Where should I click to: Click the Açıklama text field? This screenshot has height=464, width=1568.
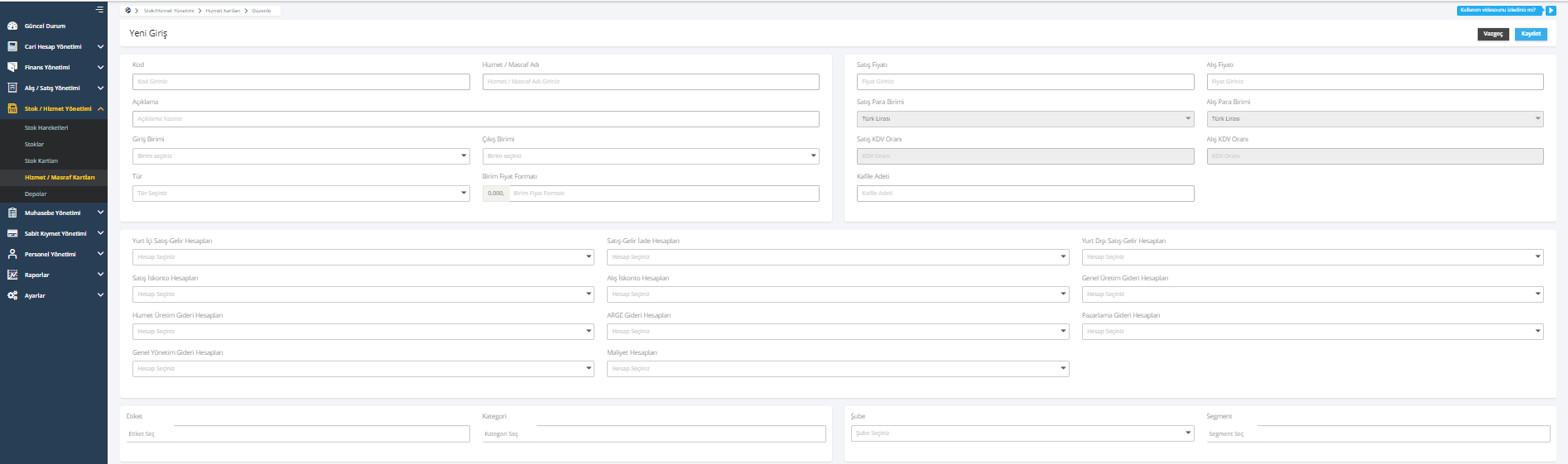(x=476, y=118)
